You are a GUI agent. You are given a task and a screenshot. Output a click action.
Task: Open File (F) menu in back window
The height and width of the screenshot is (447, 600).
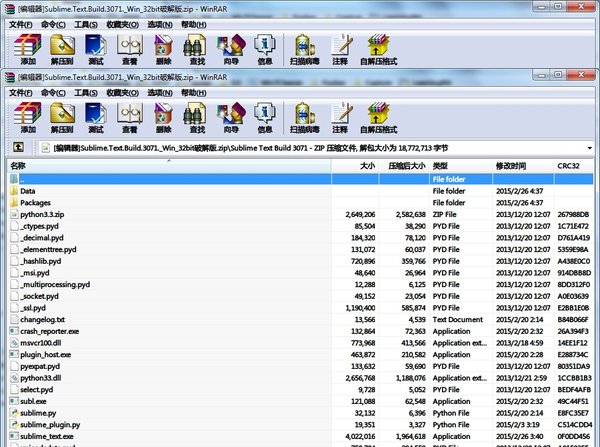click(21, 24)
